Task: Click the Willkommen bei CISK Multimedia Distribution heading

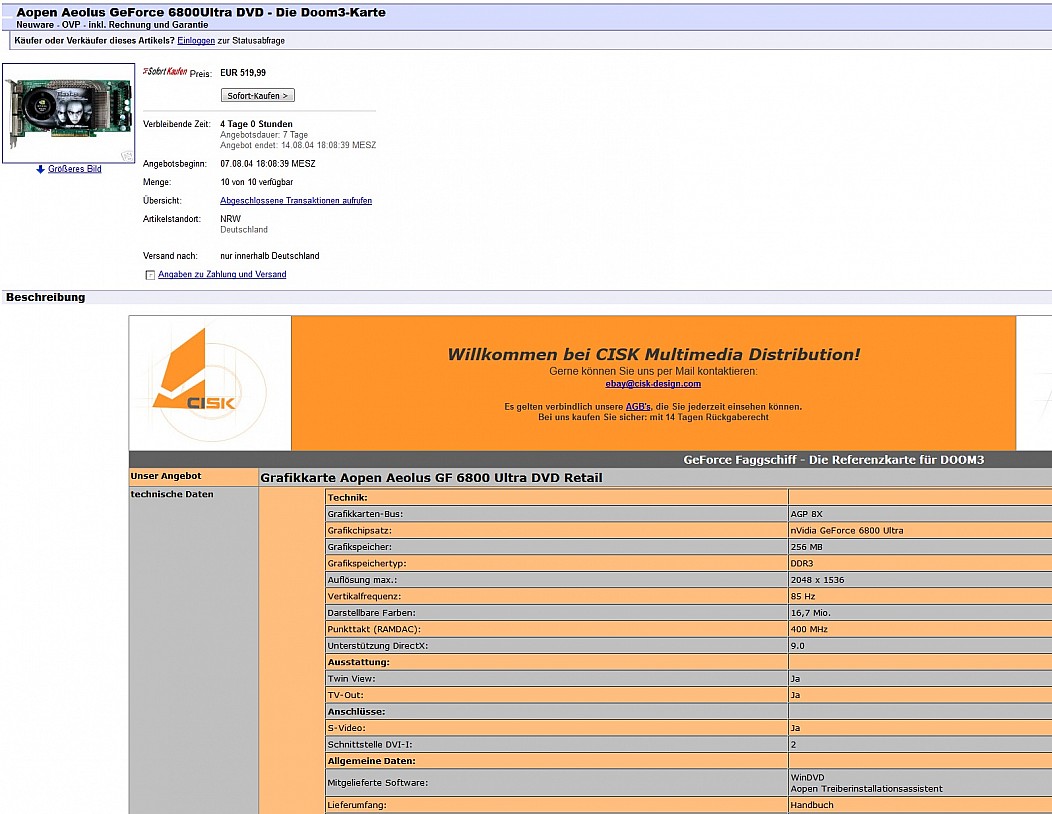Action: click(x=653, y=354)
